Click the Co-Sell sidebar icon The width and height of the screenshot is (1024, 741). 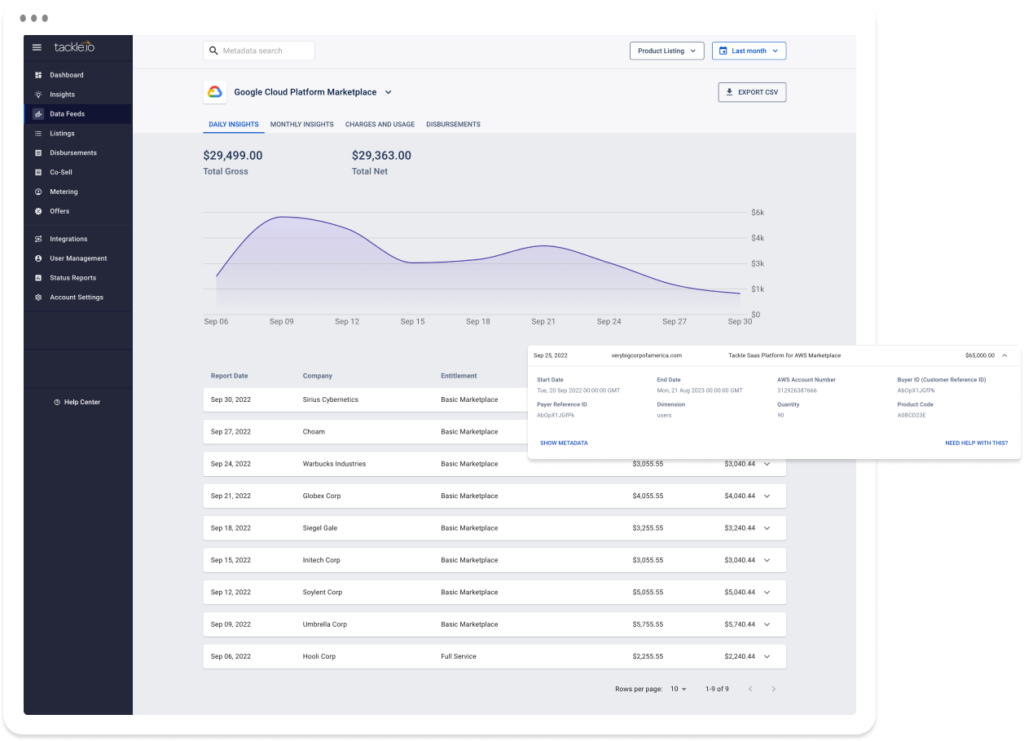(38, 172)
